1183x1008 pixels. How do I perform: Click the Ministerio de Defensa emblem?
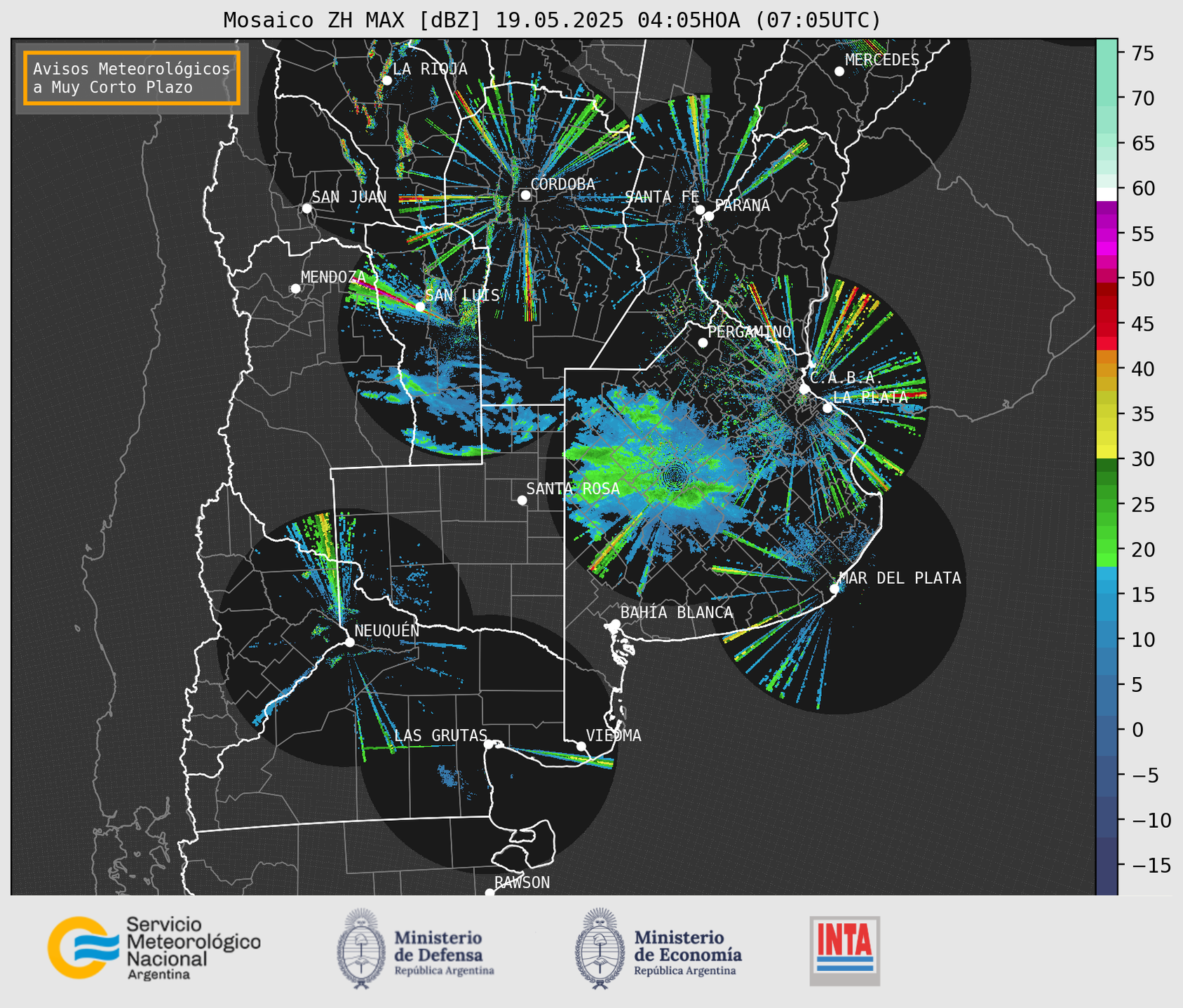(x=361, y=948)
